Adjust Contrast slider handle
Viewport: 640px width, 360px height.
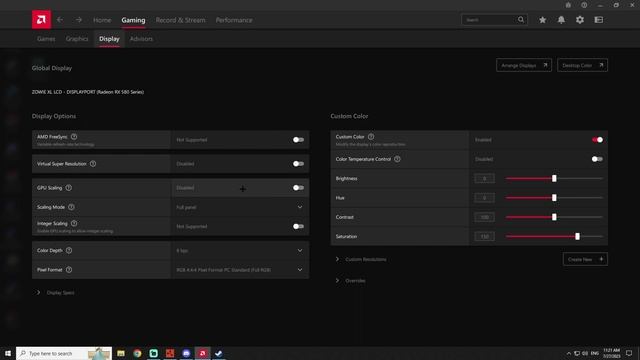coord(554,217)
